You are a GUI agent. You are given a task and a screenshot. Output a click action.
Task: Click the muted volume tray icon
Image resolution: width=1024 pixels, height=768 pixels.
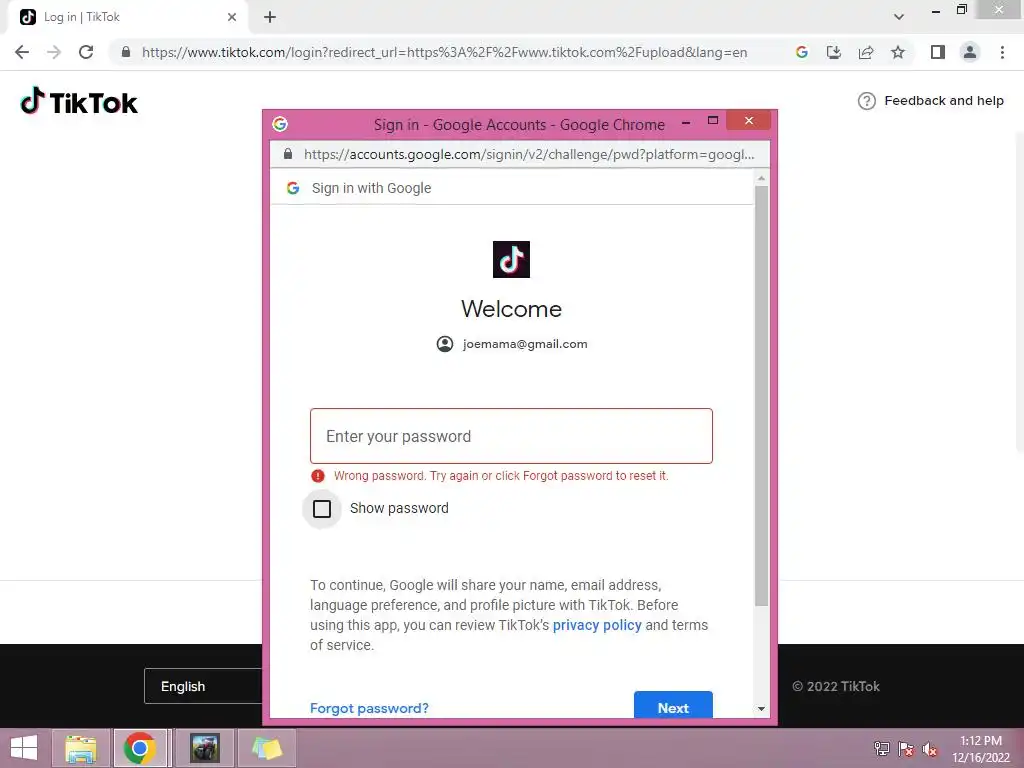(x=930, y=748)
